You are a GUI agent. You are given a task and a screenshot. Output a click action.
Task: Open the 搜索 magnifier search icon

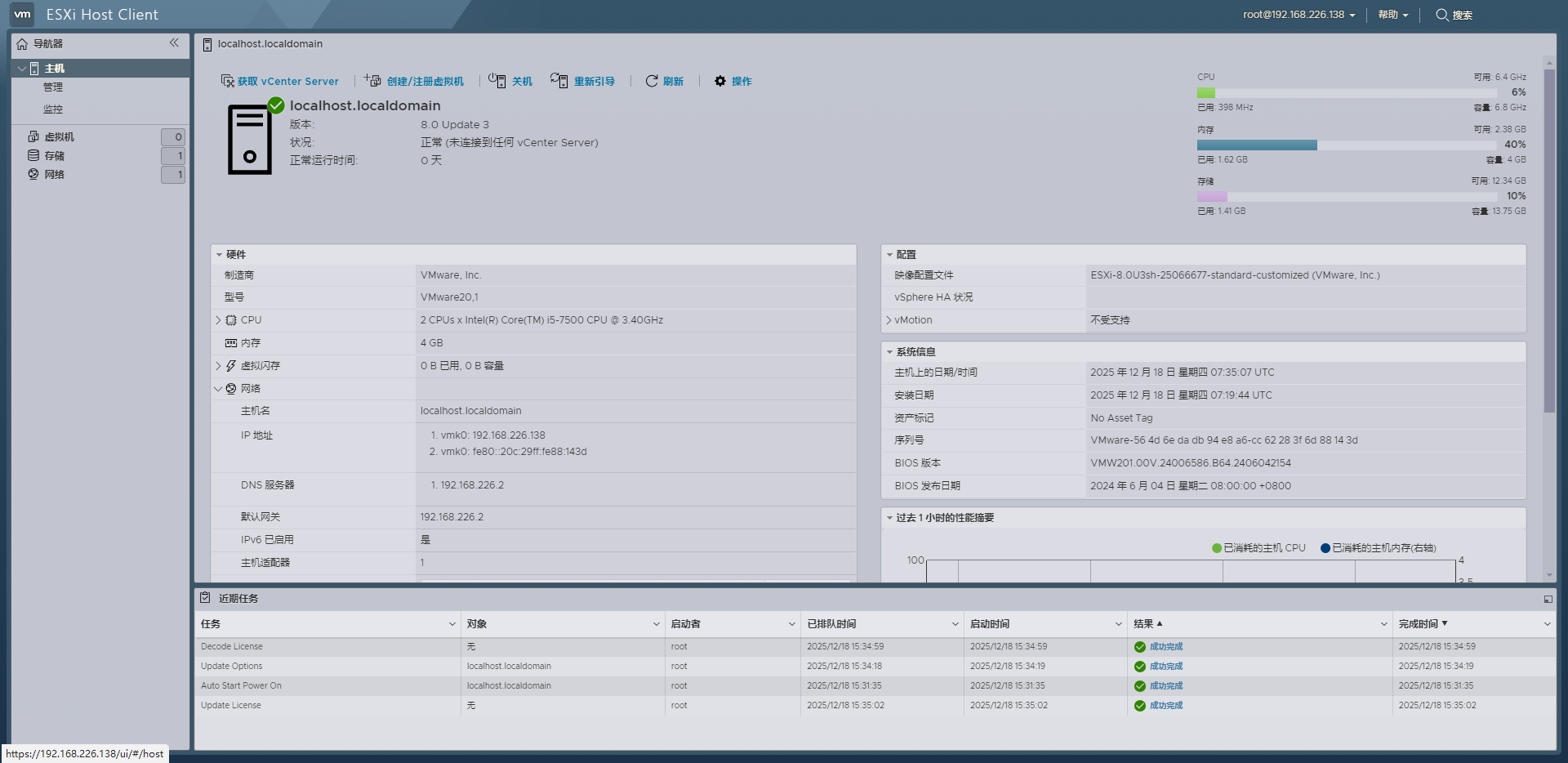pyautogui.click(x=1440, y=15)
